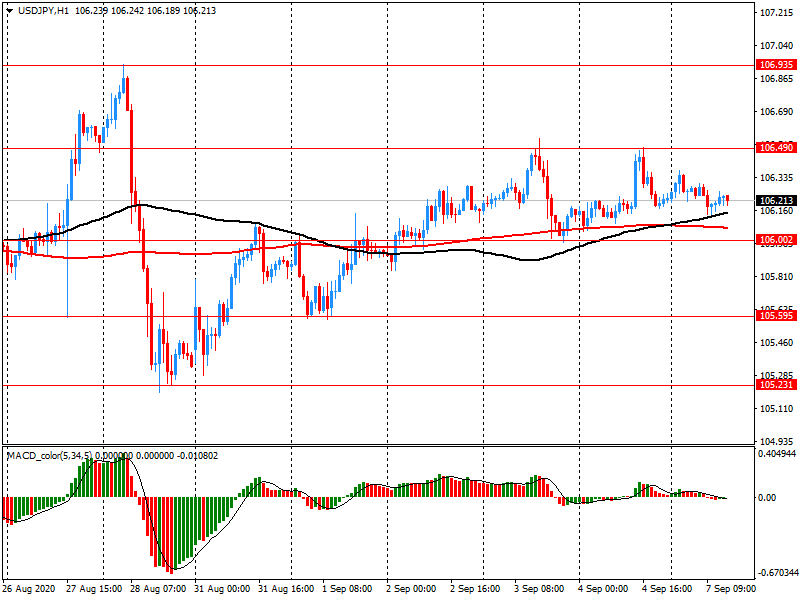
Task: Click the 107.215 value on price scale
Action: tap(776, 14)
